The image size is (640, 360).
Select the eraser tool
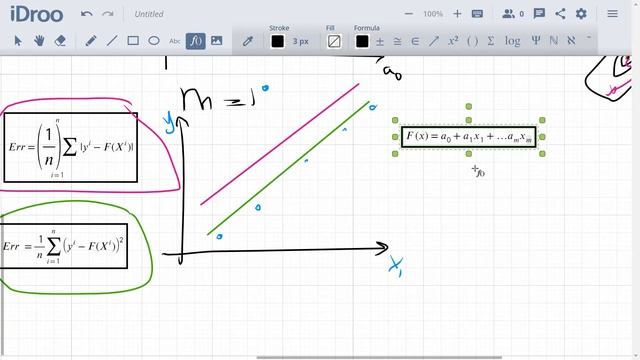60,41
